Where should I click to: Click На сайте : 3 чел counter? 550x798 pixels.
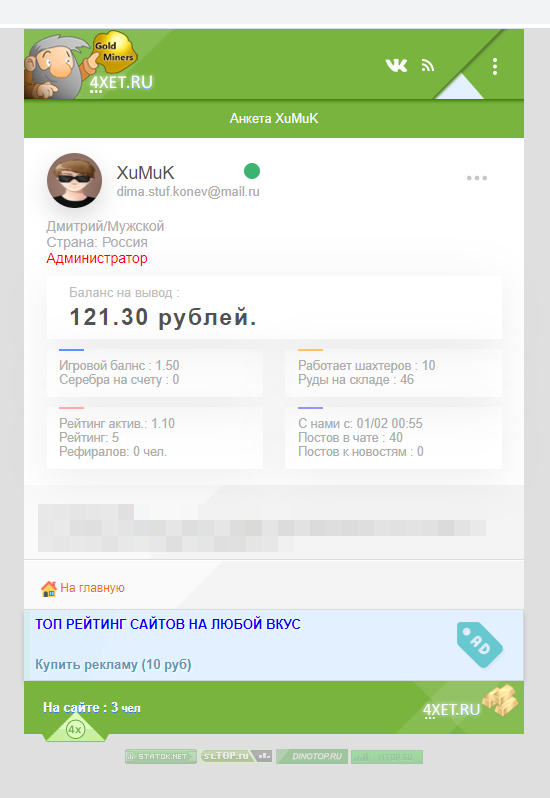point(92,707)
